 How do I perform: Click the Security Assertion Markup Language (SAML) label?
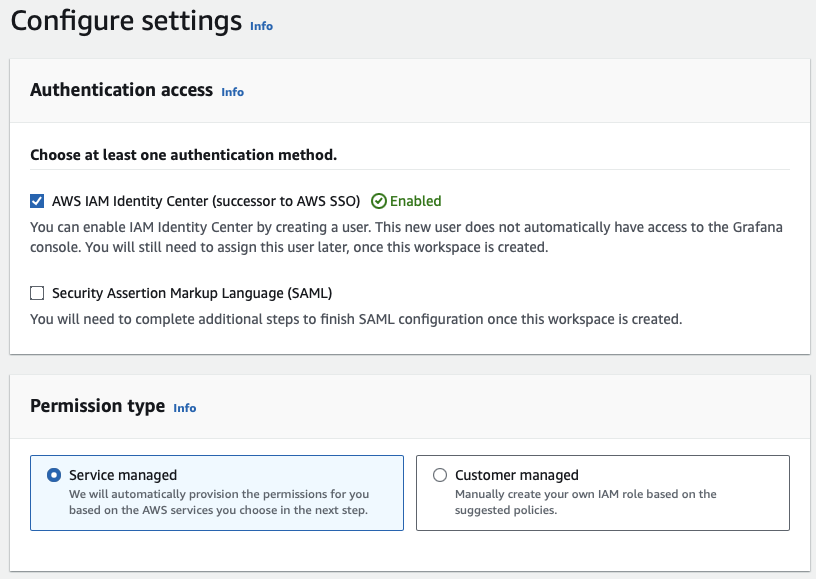pos(192,293)
